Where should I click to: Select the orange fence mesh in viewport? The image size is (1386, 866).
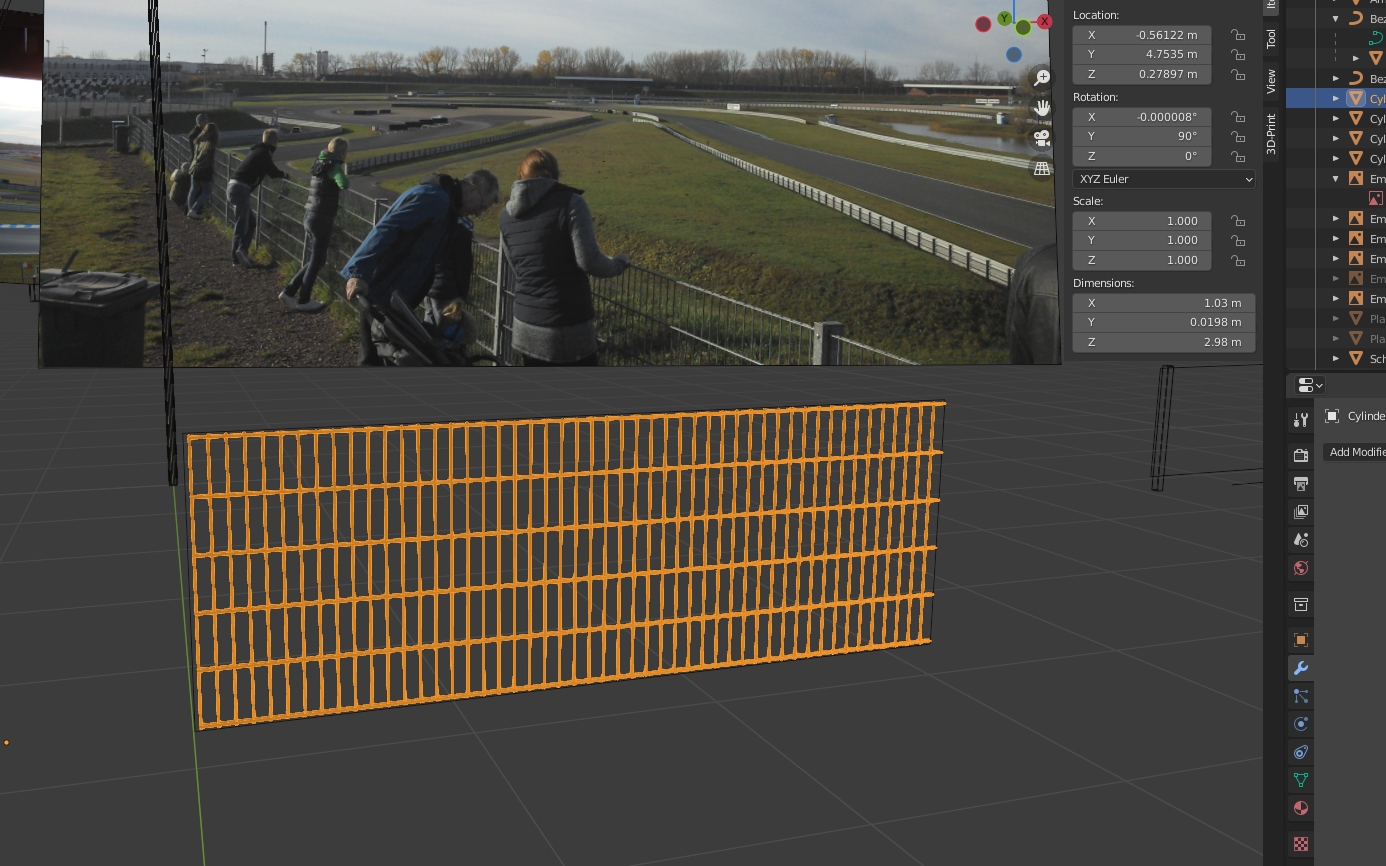click(565, 565)
